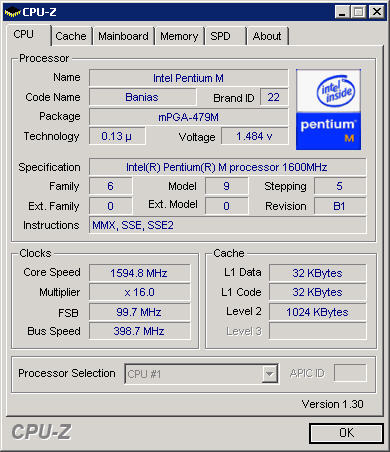Image resolution: width=390 pixels, height=452 pixels.
Task: Click the Core Speed value 1594.8 MHz
Action: 140,273
